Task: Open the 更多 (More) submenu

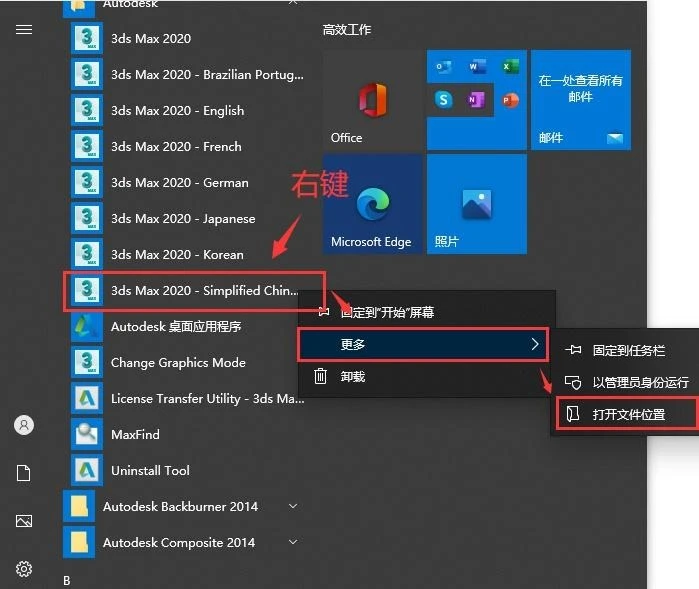Action: click(x=424, y=345)
